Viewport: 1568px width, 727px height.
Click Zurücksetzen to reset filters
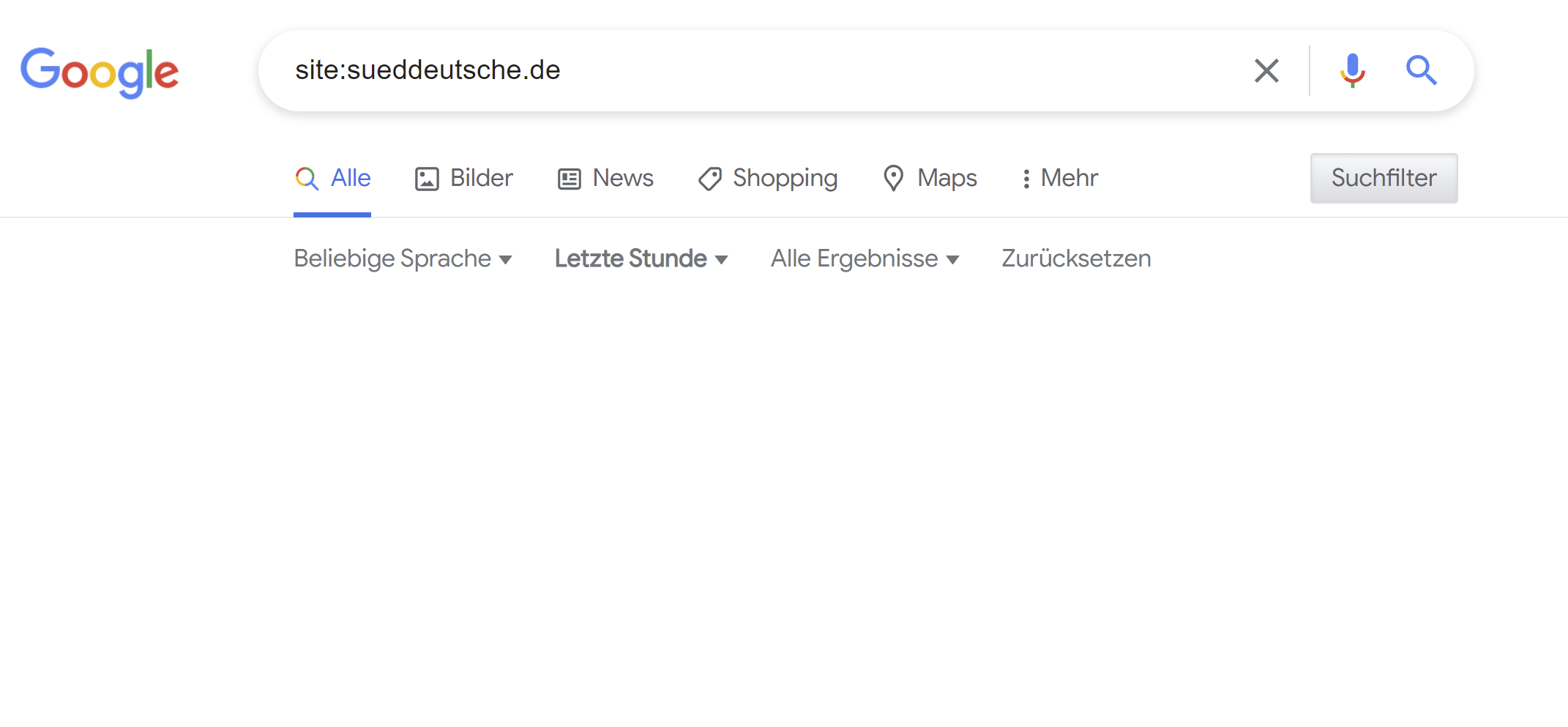pos(1075,258)
